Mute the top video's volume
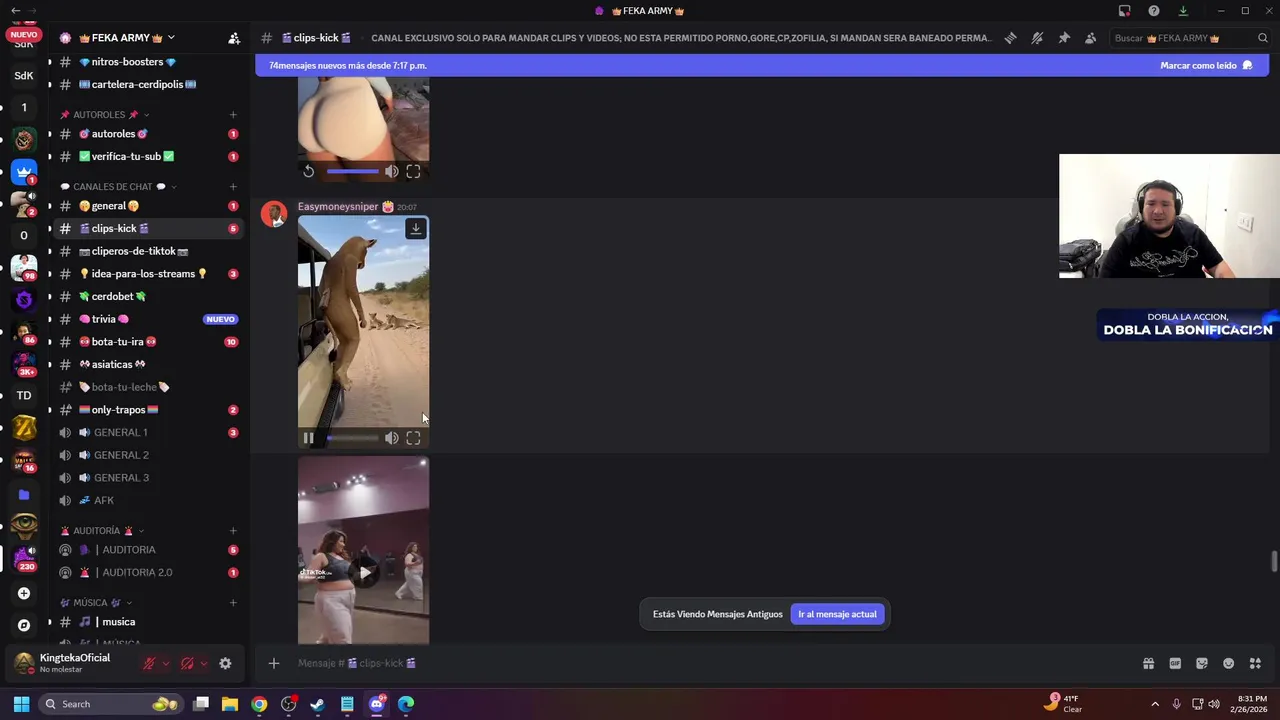 pos(391,171)
